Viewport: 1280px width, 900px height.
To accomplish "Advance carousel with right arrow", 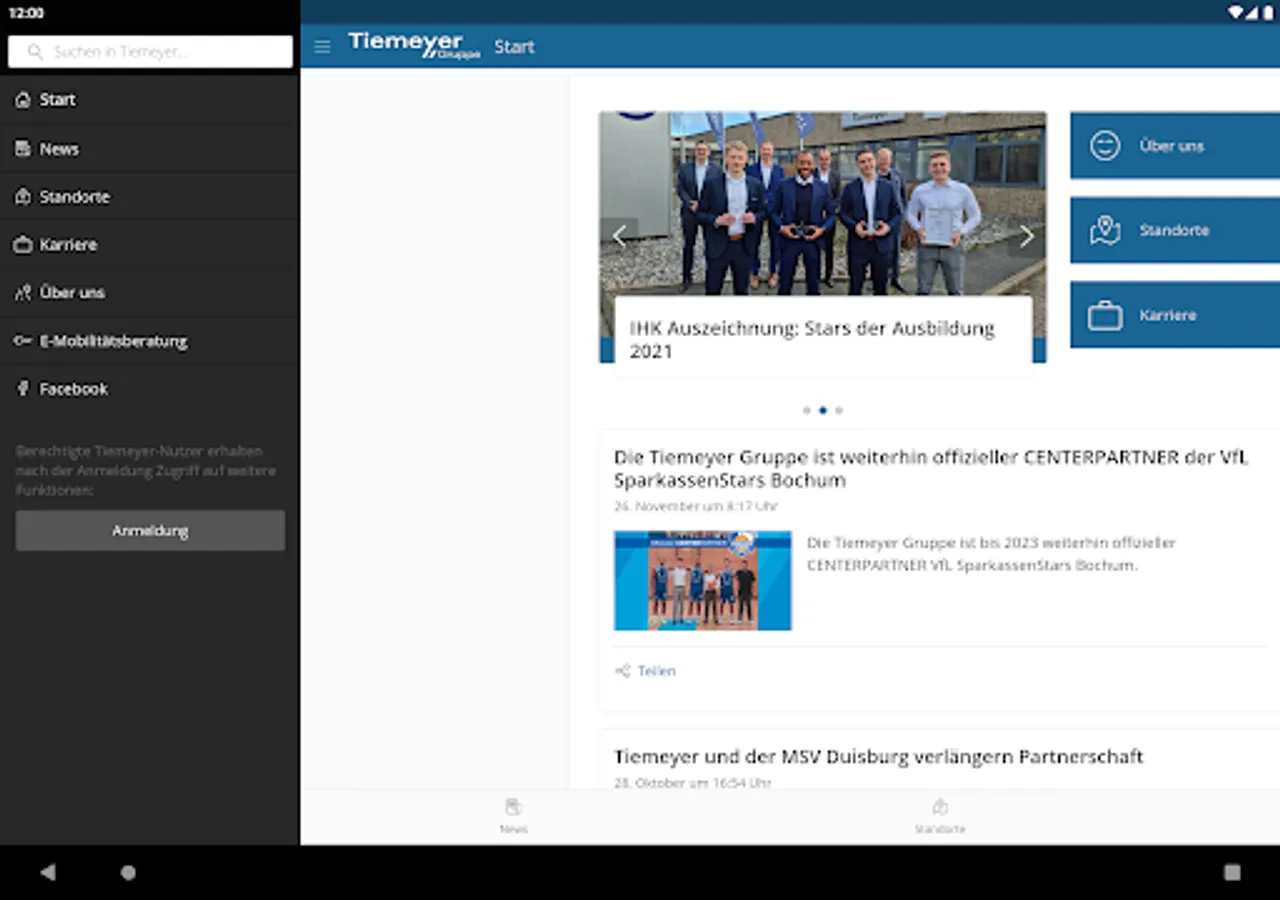I will point(1027,236).
